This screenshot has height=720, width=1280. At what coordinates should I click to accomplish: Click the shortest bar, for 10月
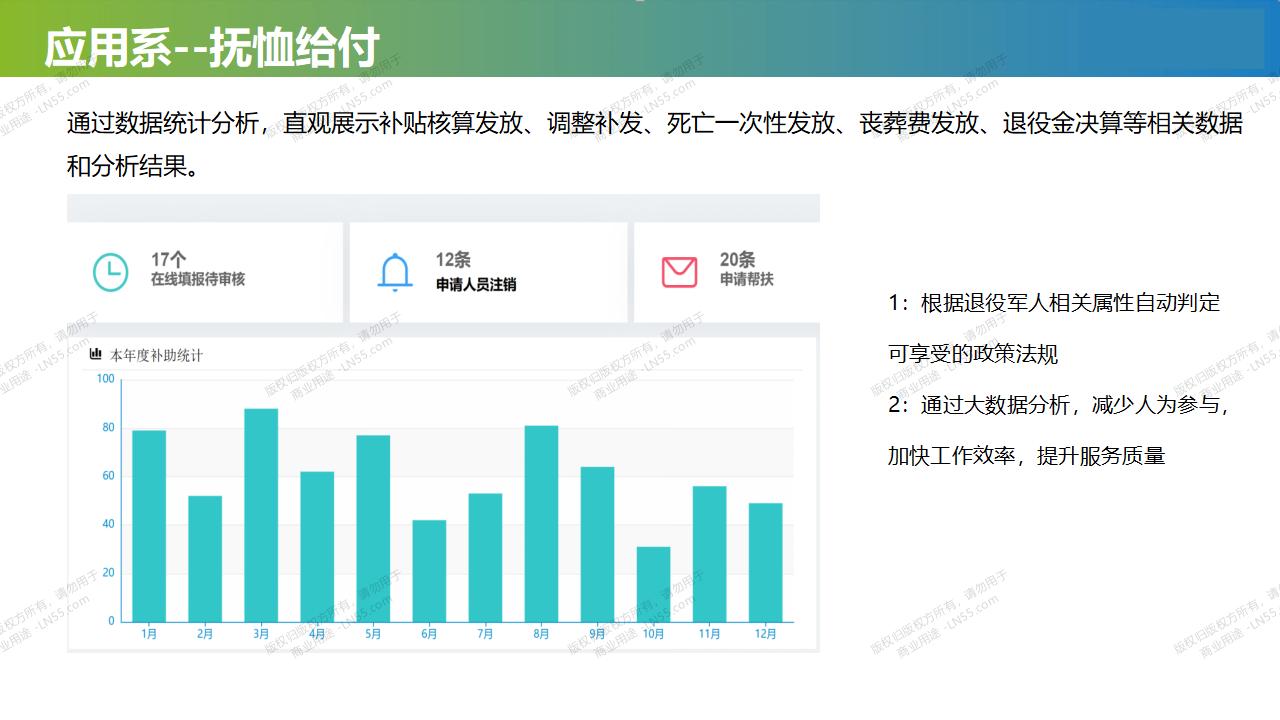(653, 584)
